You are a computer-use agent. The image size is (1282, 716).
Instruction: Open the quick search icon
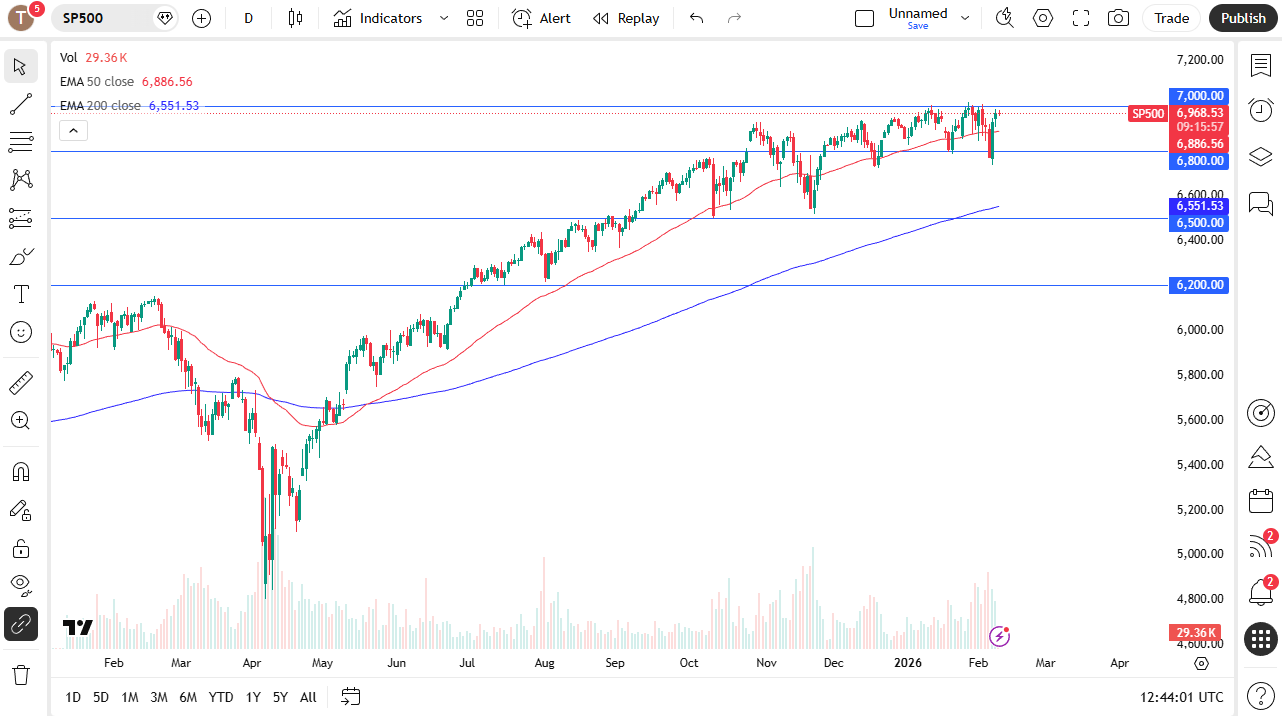[x=1005, y=18]
